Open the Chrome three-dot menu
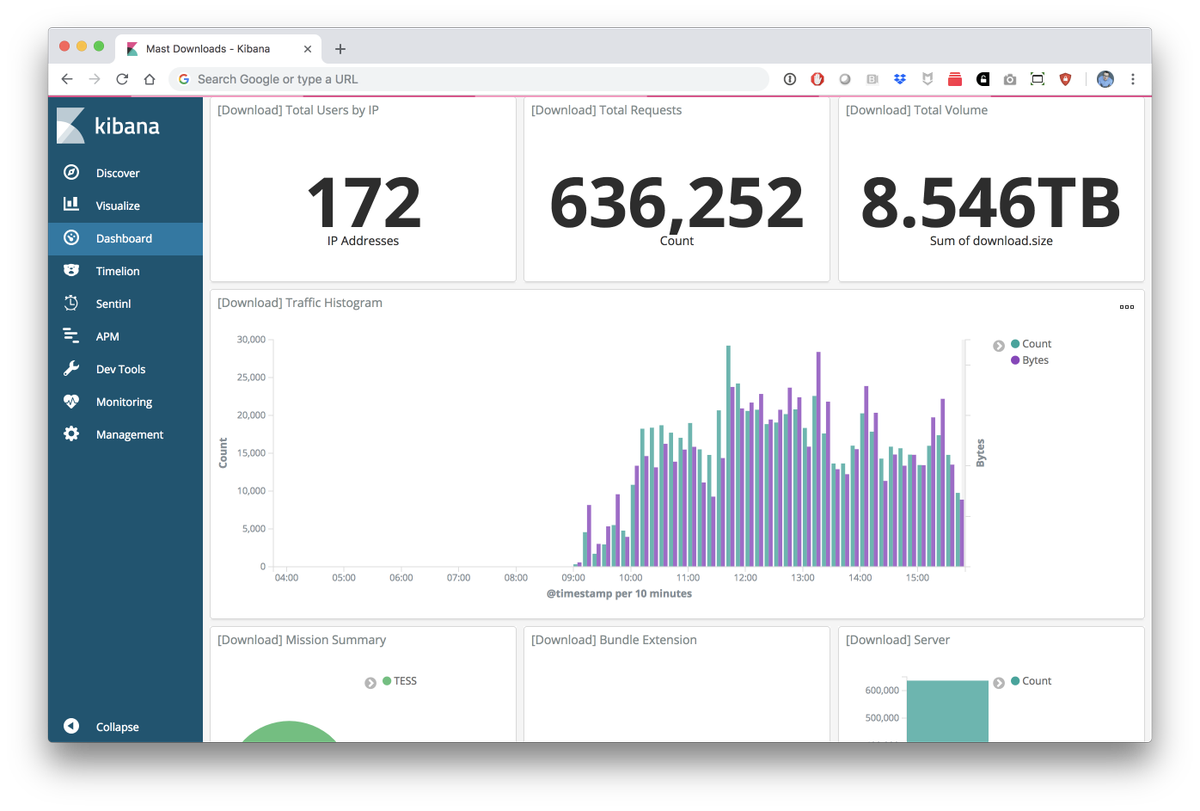 (1133, 79)
